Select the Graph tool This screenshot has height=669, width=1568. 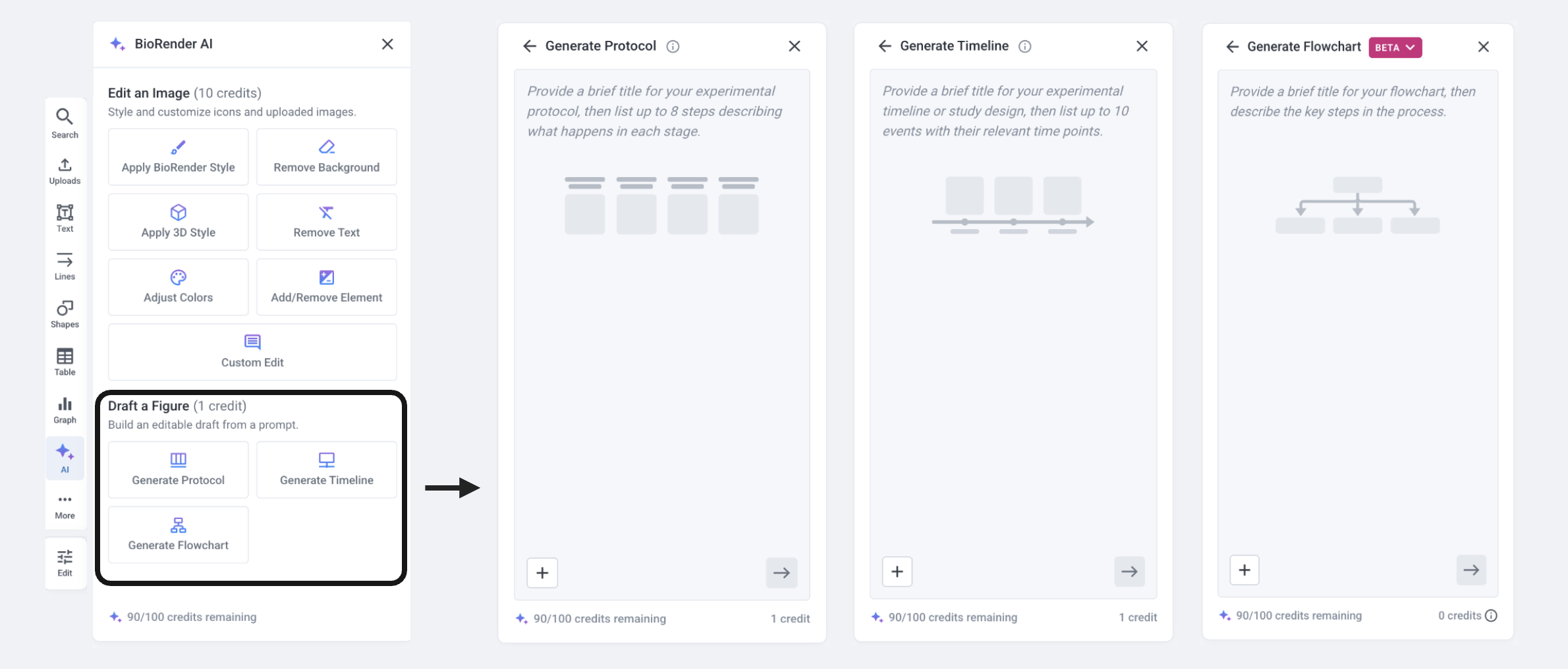[x=65, y=410]
